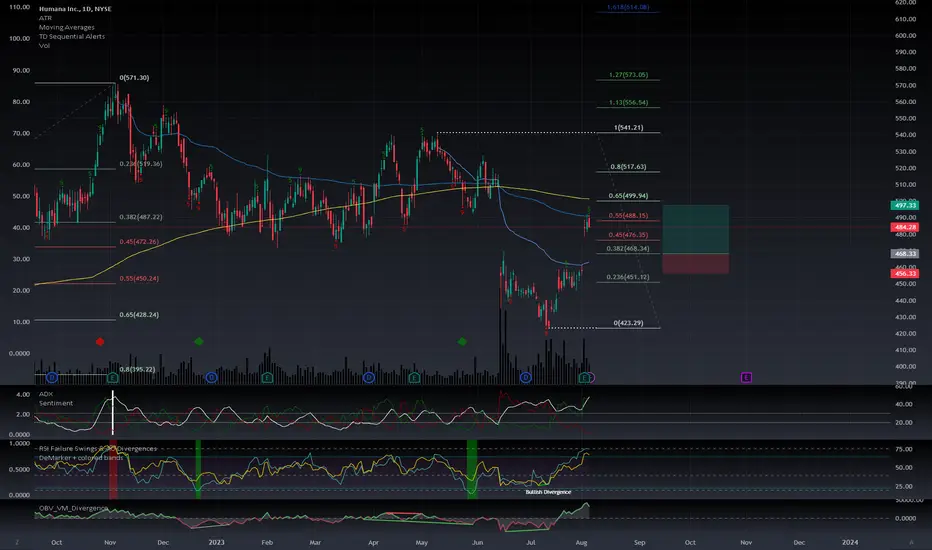
Task: Select the 1(541.21) Fibonacci level label
Action: click(x=628, y=128)
